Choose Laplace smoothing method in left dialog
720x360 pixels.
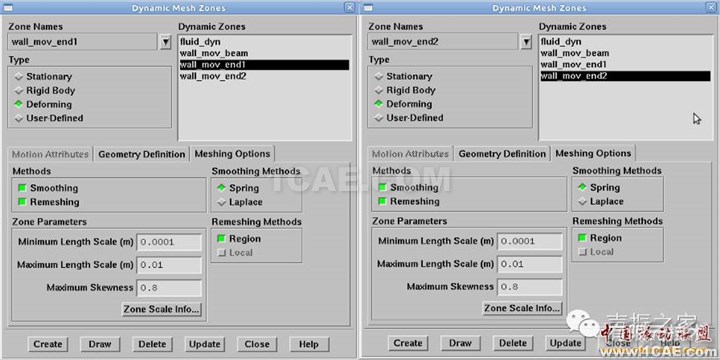(240, 202)
